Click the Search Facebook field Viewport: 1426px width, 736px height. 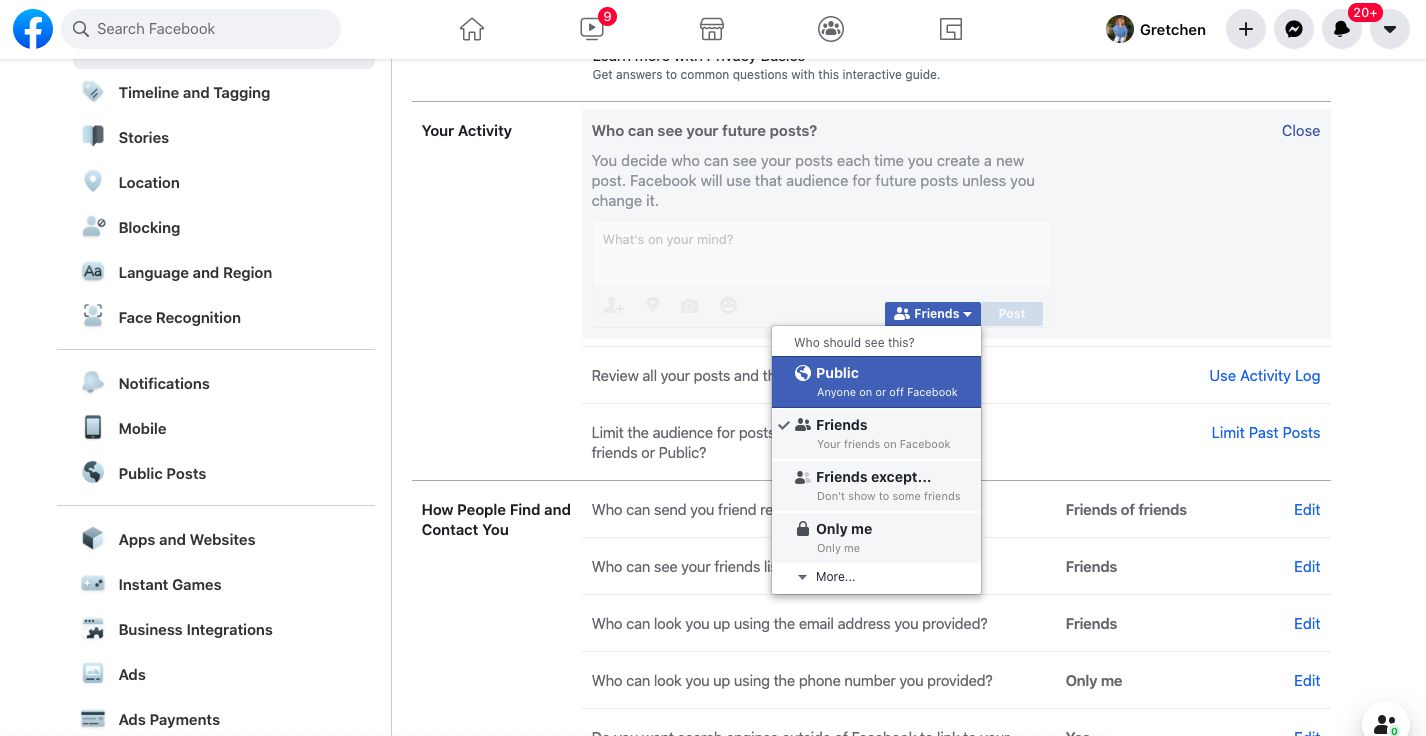coord(201,29)
